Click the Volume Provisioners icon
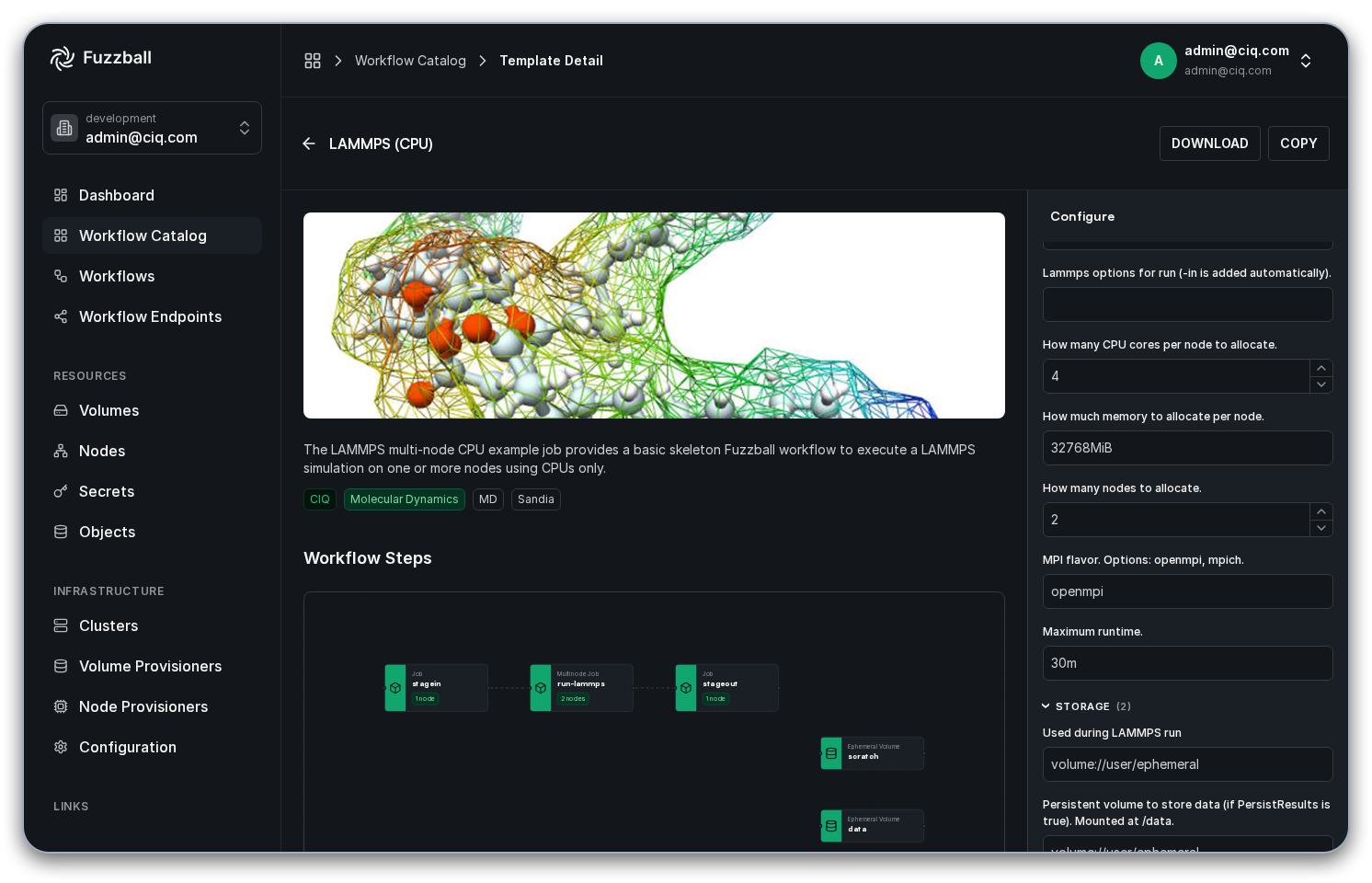The width and height of the screenshot is (1372, 883). point(61,666)
